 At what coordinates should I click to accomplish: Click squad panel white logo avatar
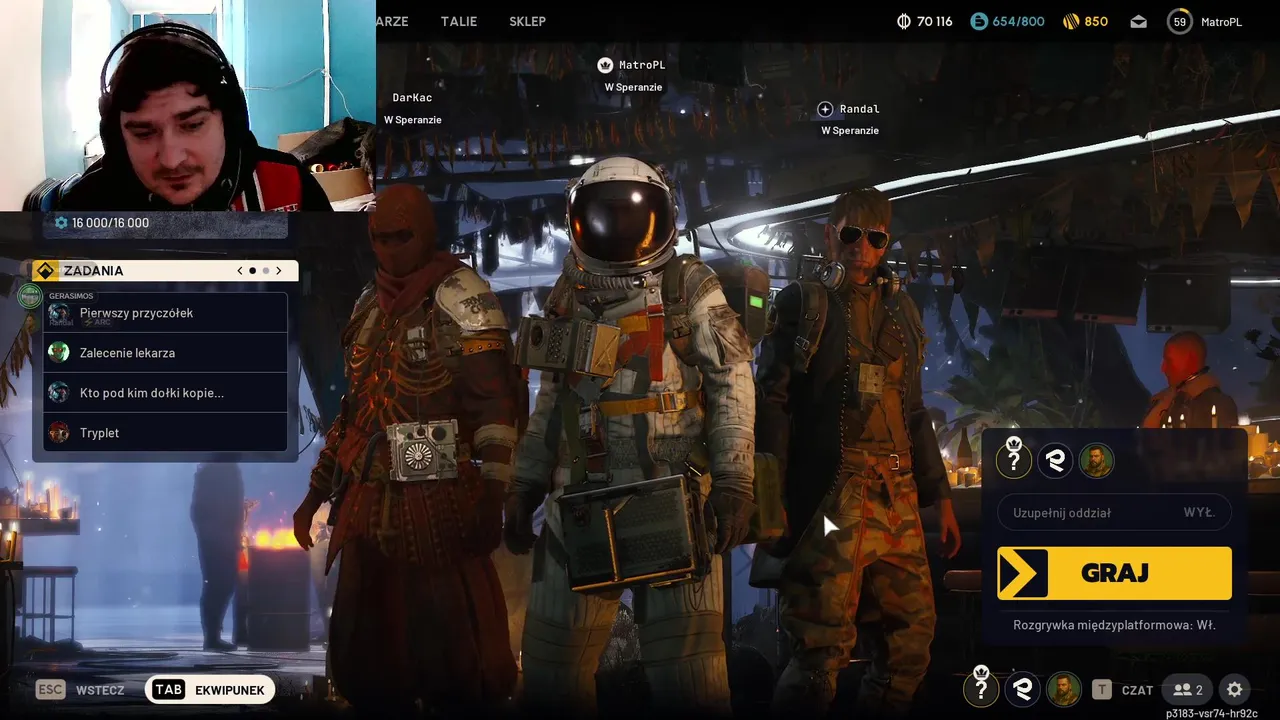pyautogui.click(x=1055, y=460)
